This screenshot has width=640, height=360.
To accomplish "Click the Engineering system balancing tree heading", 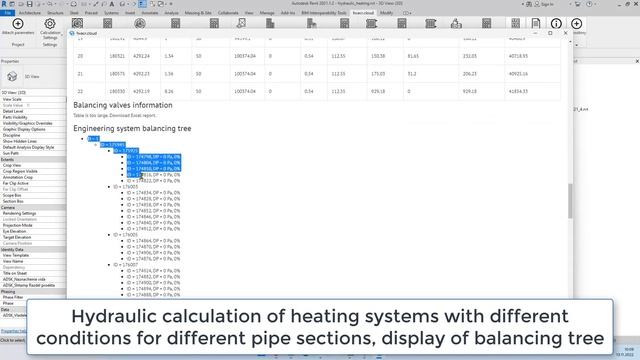I will pos(132,128).
